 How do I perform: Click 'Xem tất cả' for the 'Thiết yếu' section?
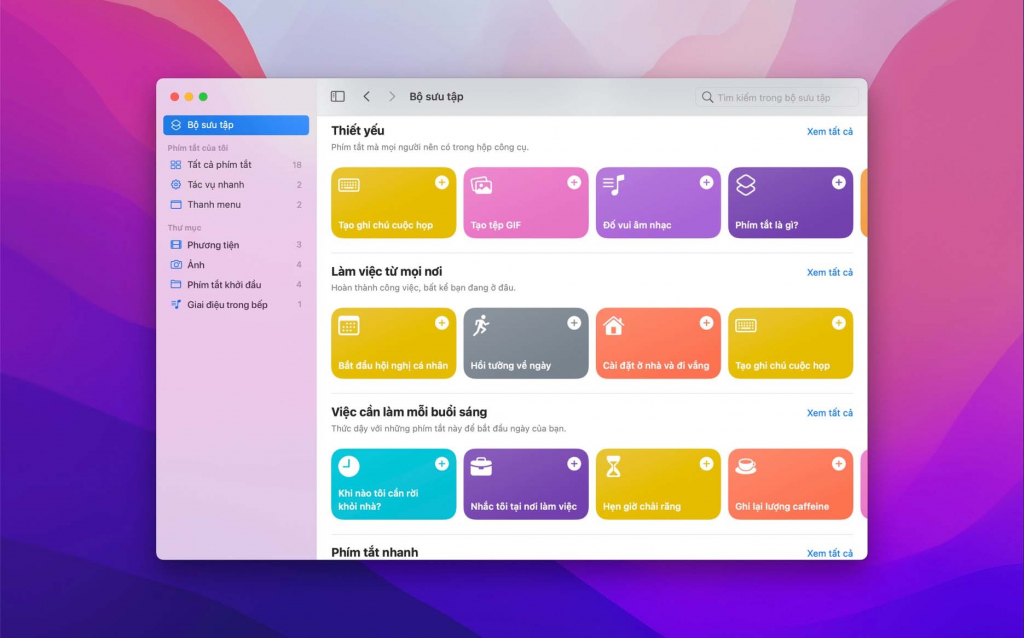click(829, 131)
